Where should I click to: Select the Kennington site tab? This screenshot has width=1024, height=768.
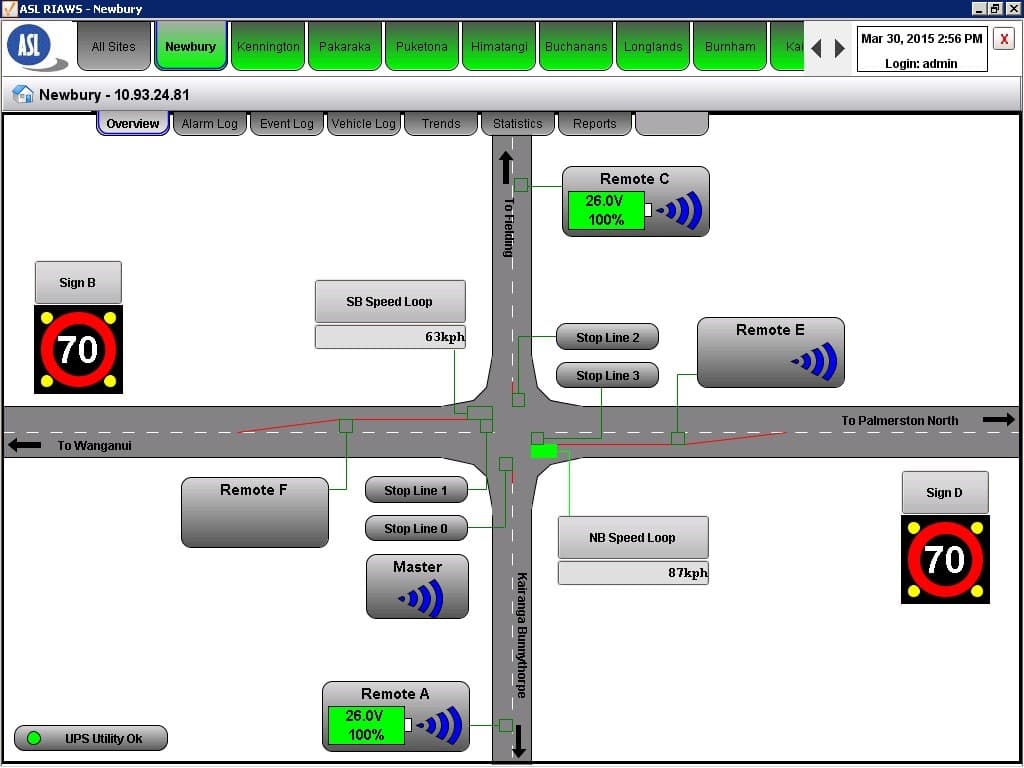click(268, 47)
